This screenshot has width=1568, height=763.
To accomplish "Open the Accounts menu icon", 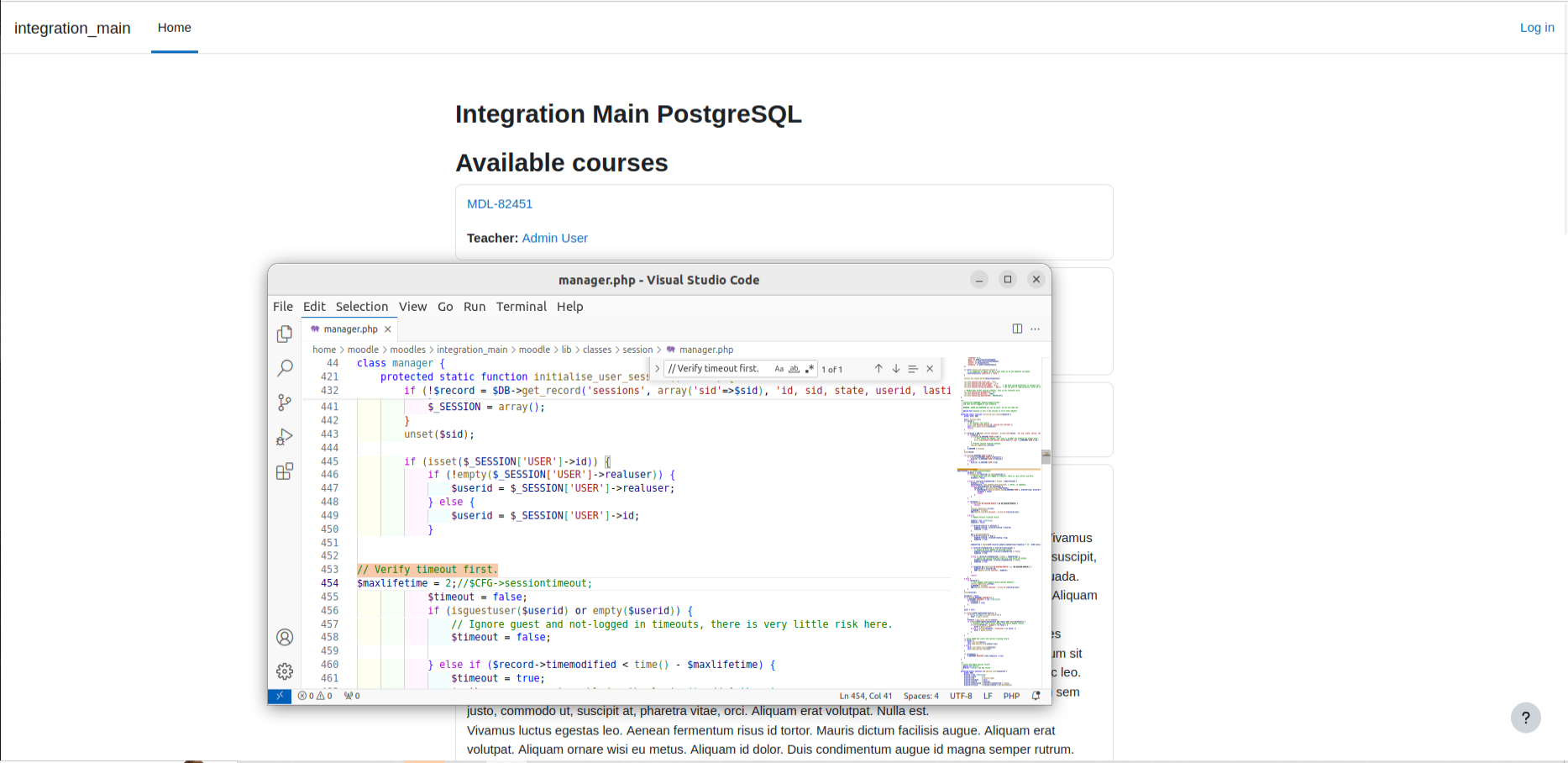I will (285, 637).
